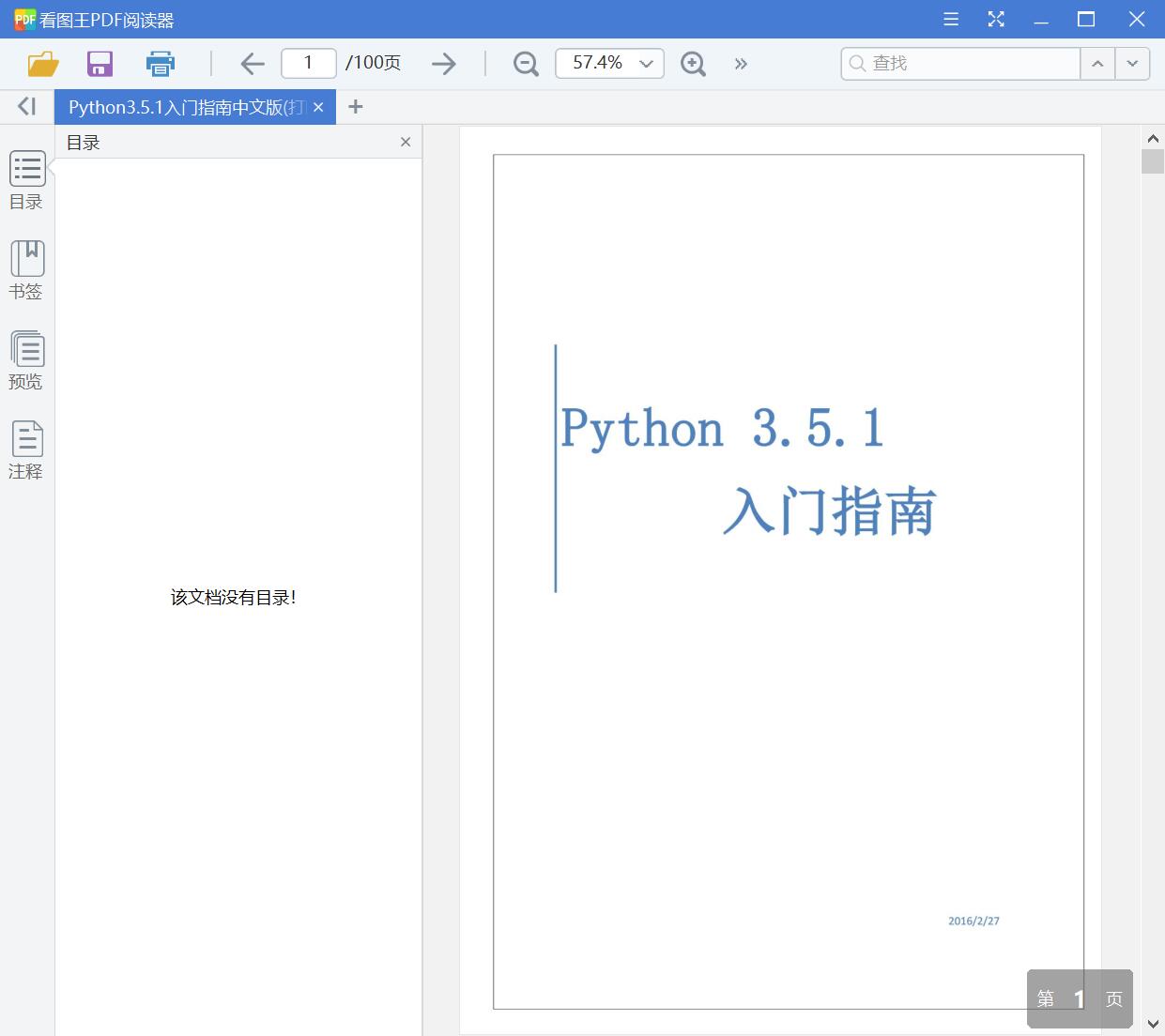
Task: Click the page number input field
Action: [308, 63]
